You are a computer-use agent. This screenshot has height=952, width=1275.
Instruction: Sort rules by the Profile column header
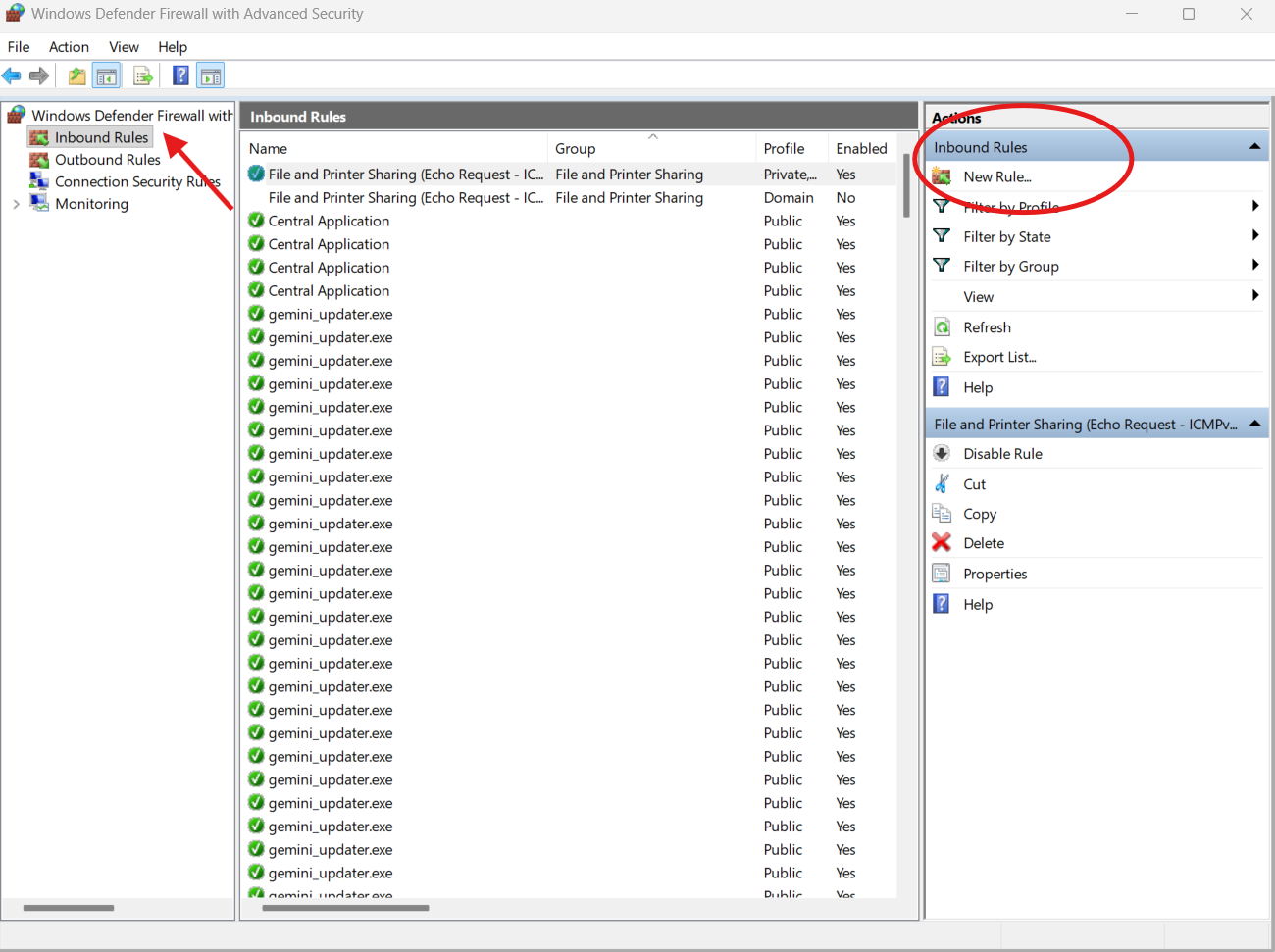pyautogui.click(x=784, y=149)
